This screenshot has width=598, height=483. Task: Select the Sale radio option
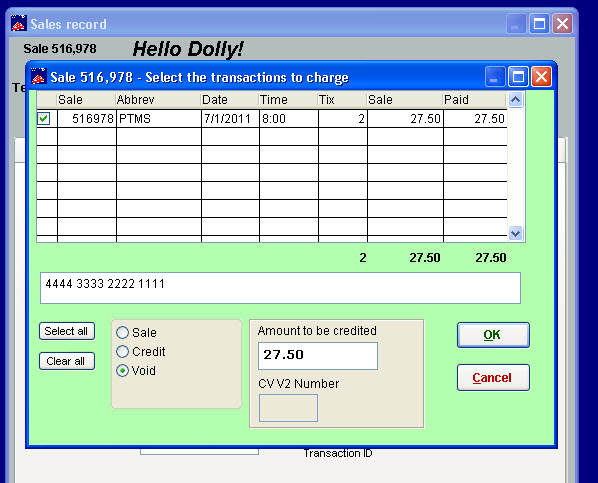(x=122, y=332)
